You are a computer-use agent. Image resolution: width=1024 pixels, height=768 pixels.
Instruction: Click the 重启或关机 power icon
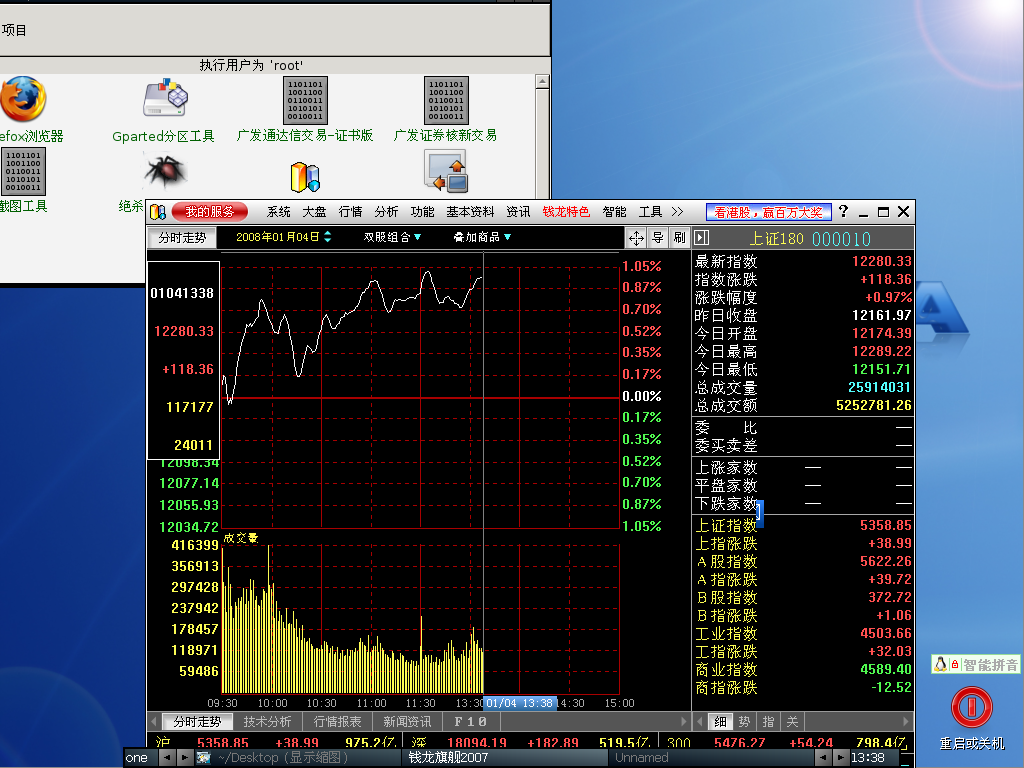[972, 707]
